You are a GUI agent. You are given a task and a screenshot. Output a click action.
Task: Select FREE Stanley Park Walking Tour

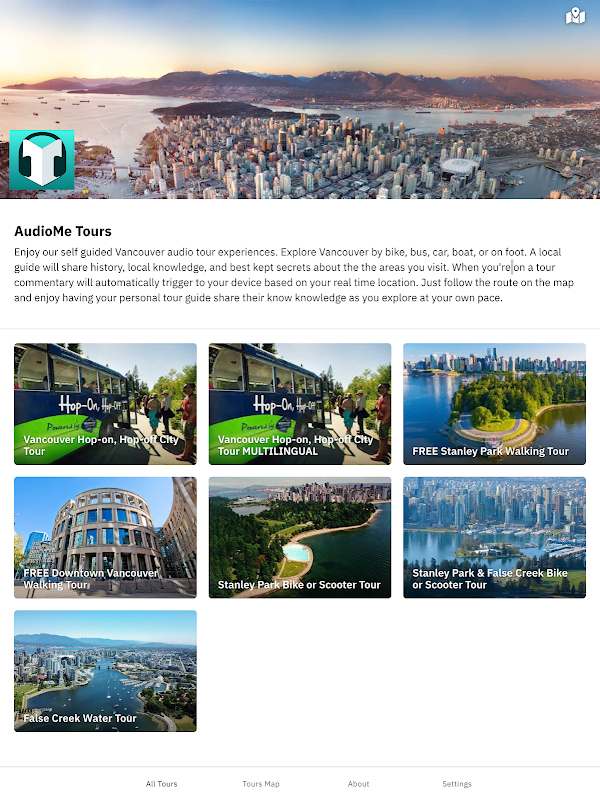(x=494, y=404)
